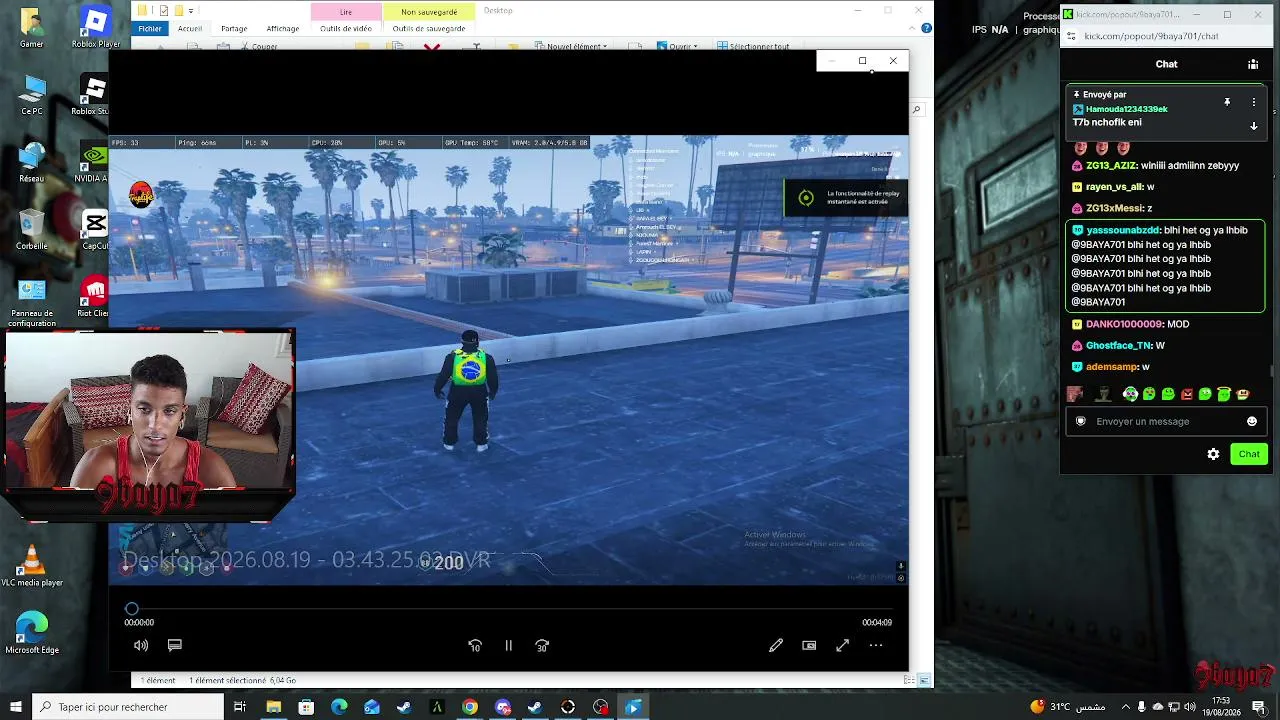Open Microsoft Store from the taskbar
The height and width of the screenshot is (720, 1280).
coord(306,707)
